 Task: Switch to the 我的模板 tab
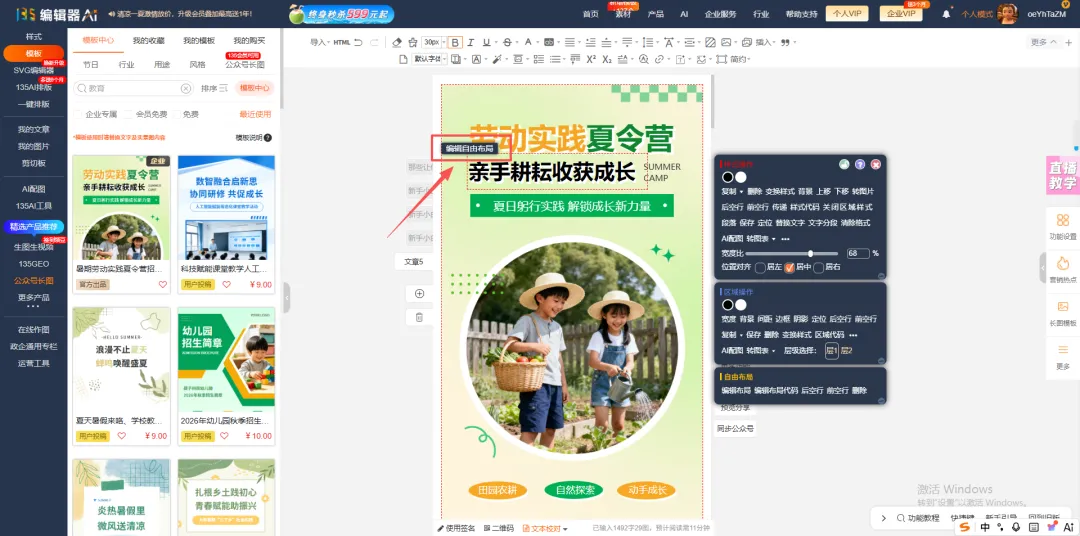point(198,41)
